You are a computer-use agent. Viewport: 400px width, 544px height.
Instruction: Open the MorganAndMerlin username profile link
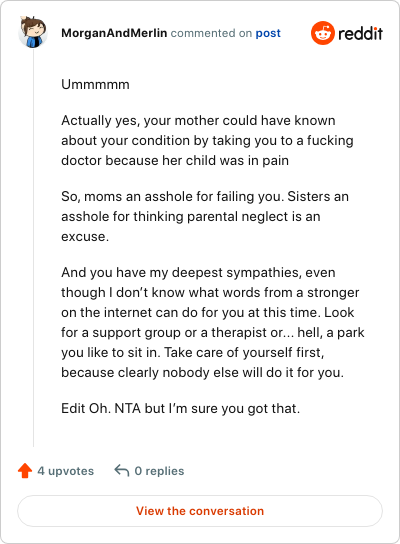point(114,33)
